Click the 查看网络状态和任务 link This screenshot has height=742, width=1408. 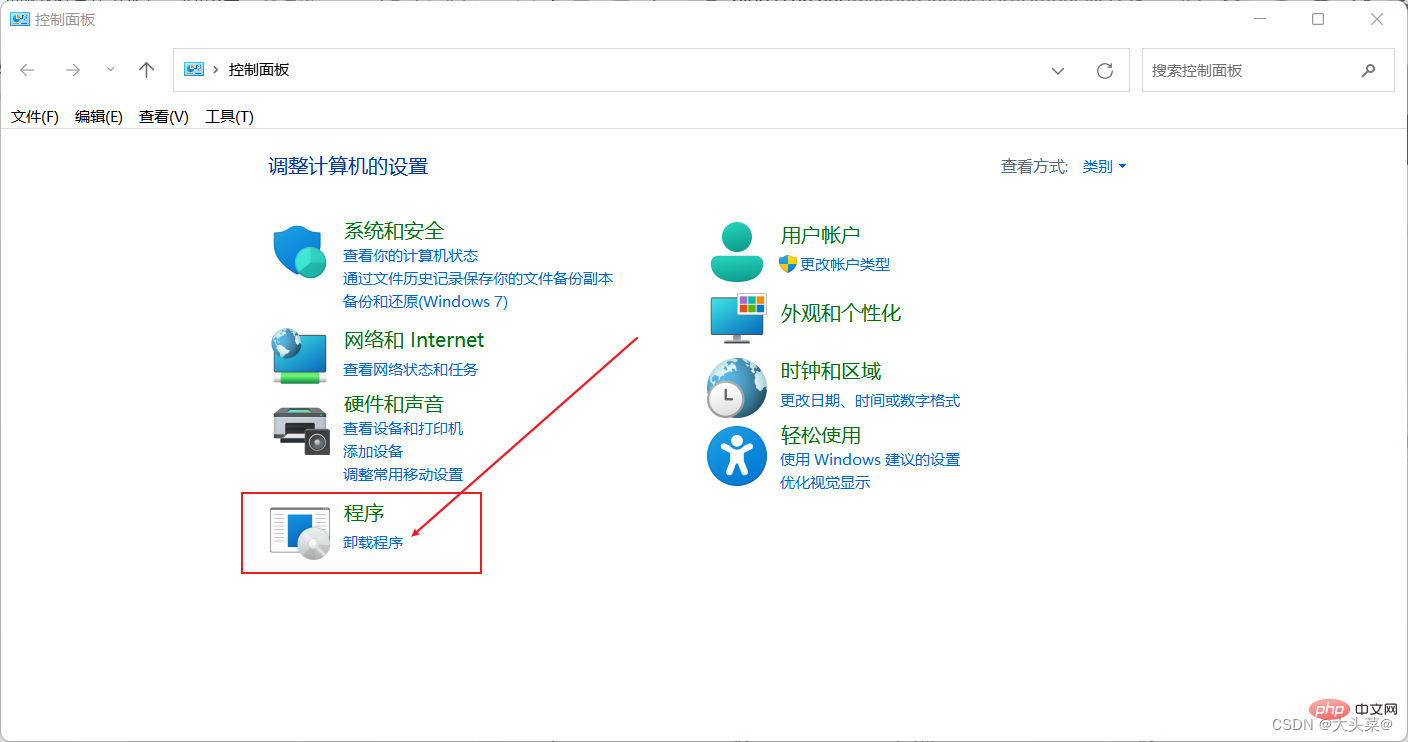click(411, 370)
